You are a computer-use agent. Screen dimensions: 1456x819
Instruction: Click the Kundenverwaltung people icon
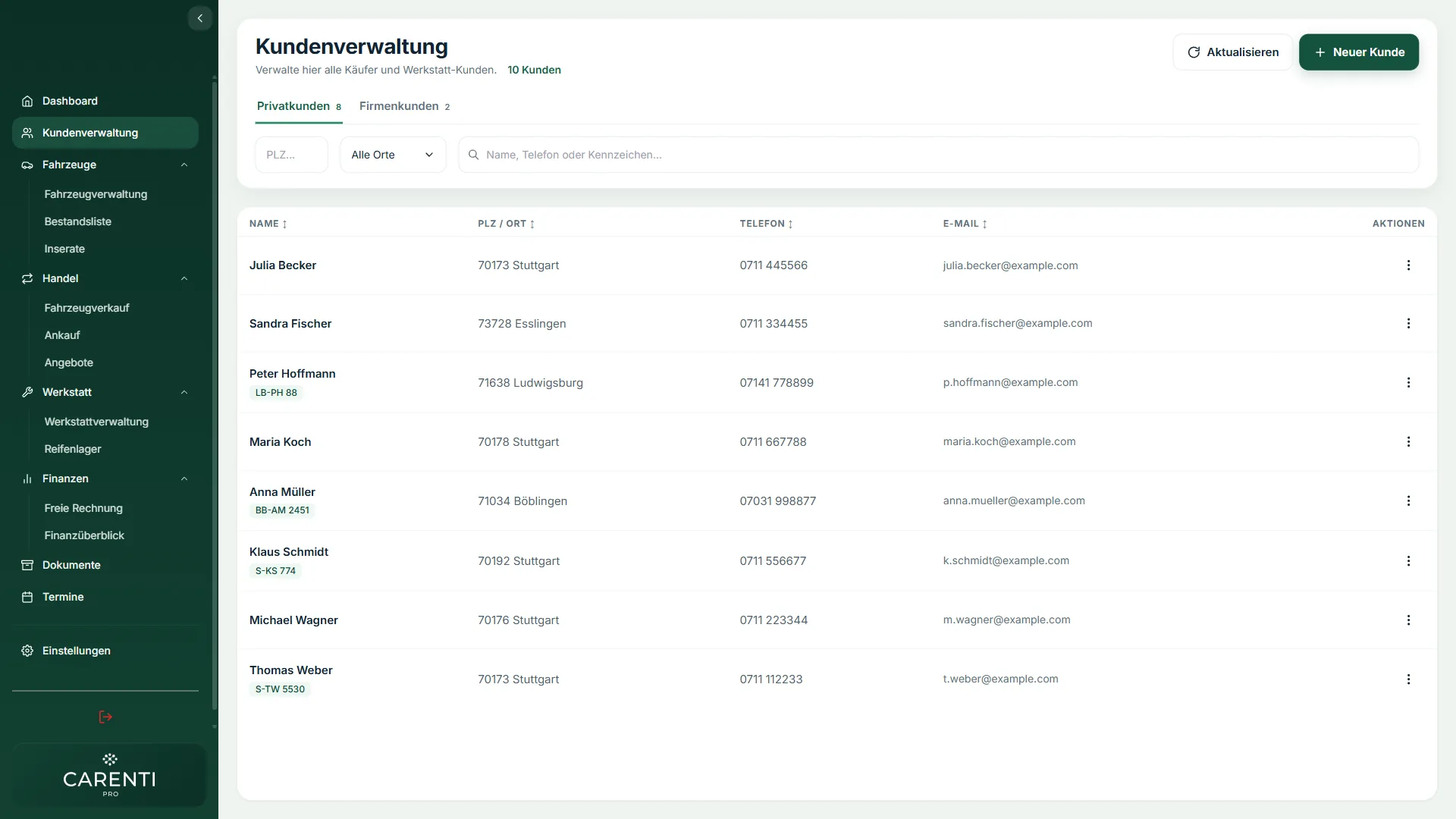pos(27,133)
